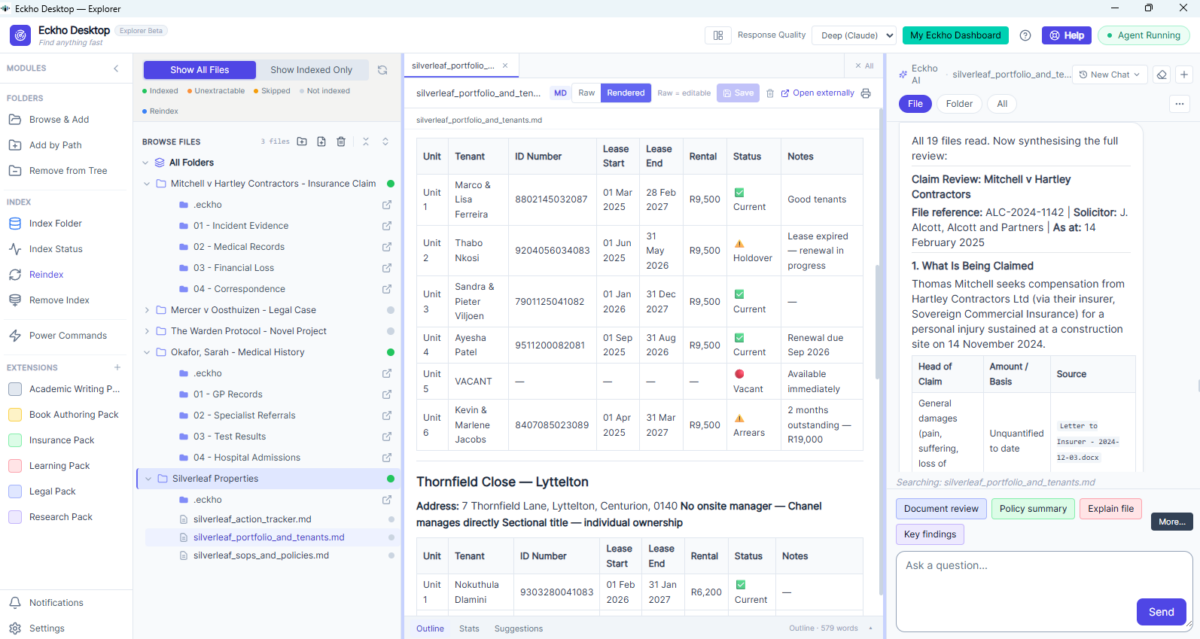
Task: Click the Eckho Desktop logo icon
Action: tap(20, 35)
